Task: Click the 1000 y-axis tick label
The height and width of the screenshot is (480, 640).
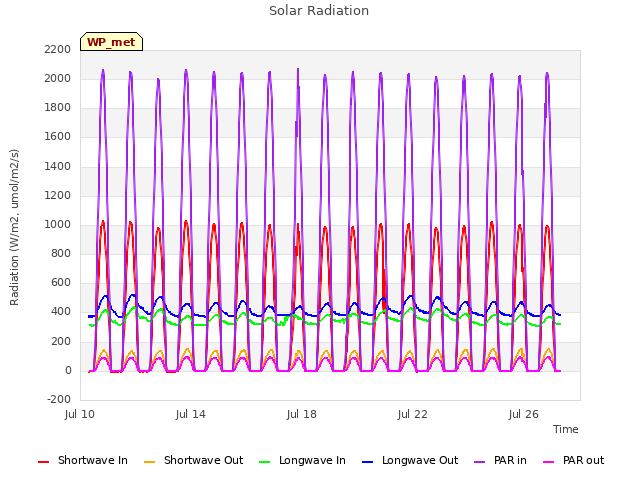Action: pyautogui.click(x=58, y=224)
